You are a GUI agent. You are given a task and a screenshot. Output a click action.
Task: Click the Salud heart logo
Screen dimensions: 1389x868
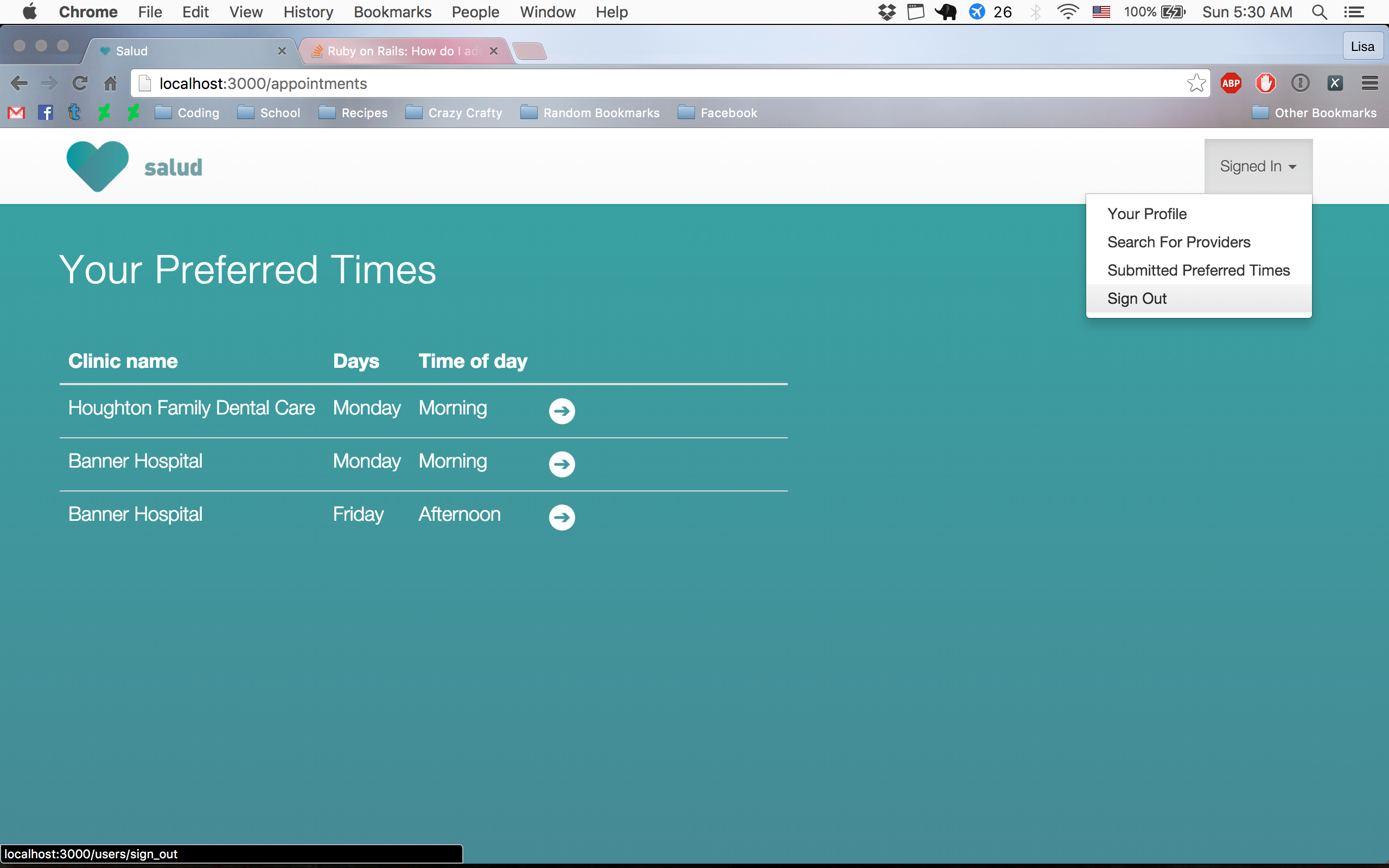click(98, 166)
